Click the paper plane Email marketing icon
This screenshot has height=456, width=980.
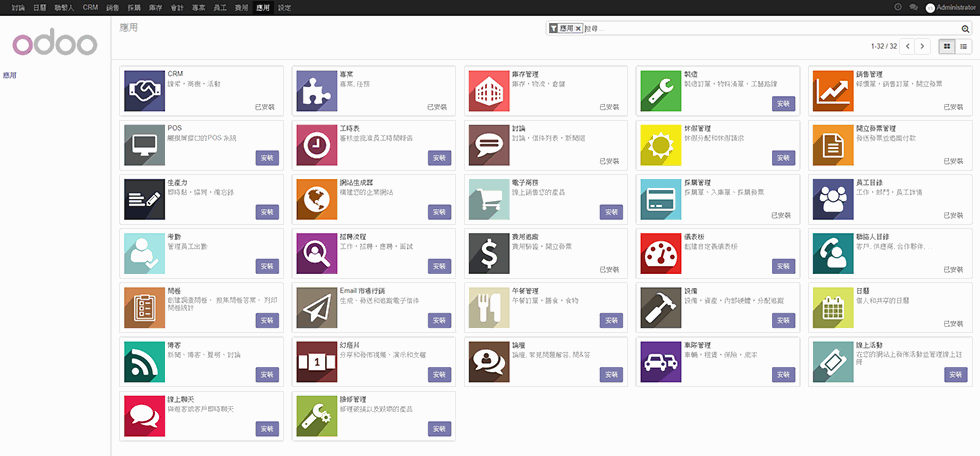tap(316, 306)
